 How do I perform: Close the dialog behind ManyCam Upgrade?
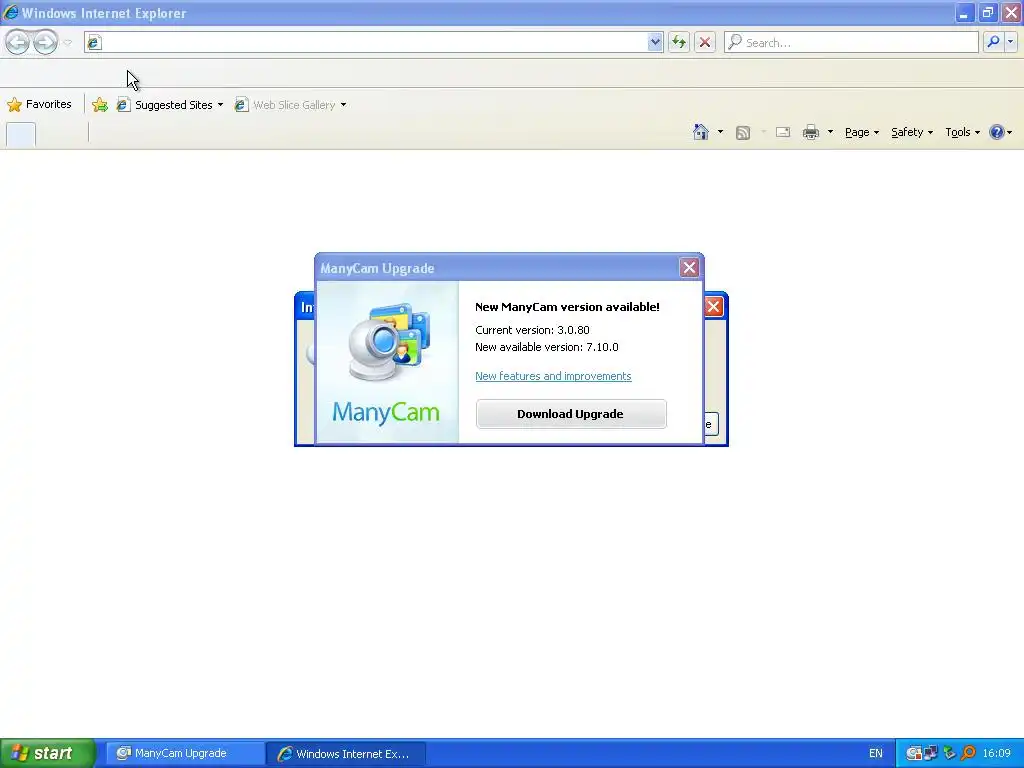713,307
